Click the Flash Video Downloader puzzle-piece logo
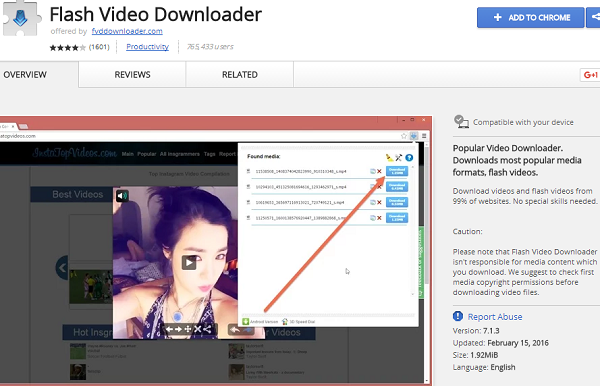This screenshot has height=386, width=600. pyautogui.click(x=21, y=18)
